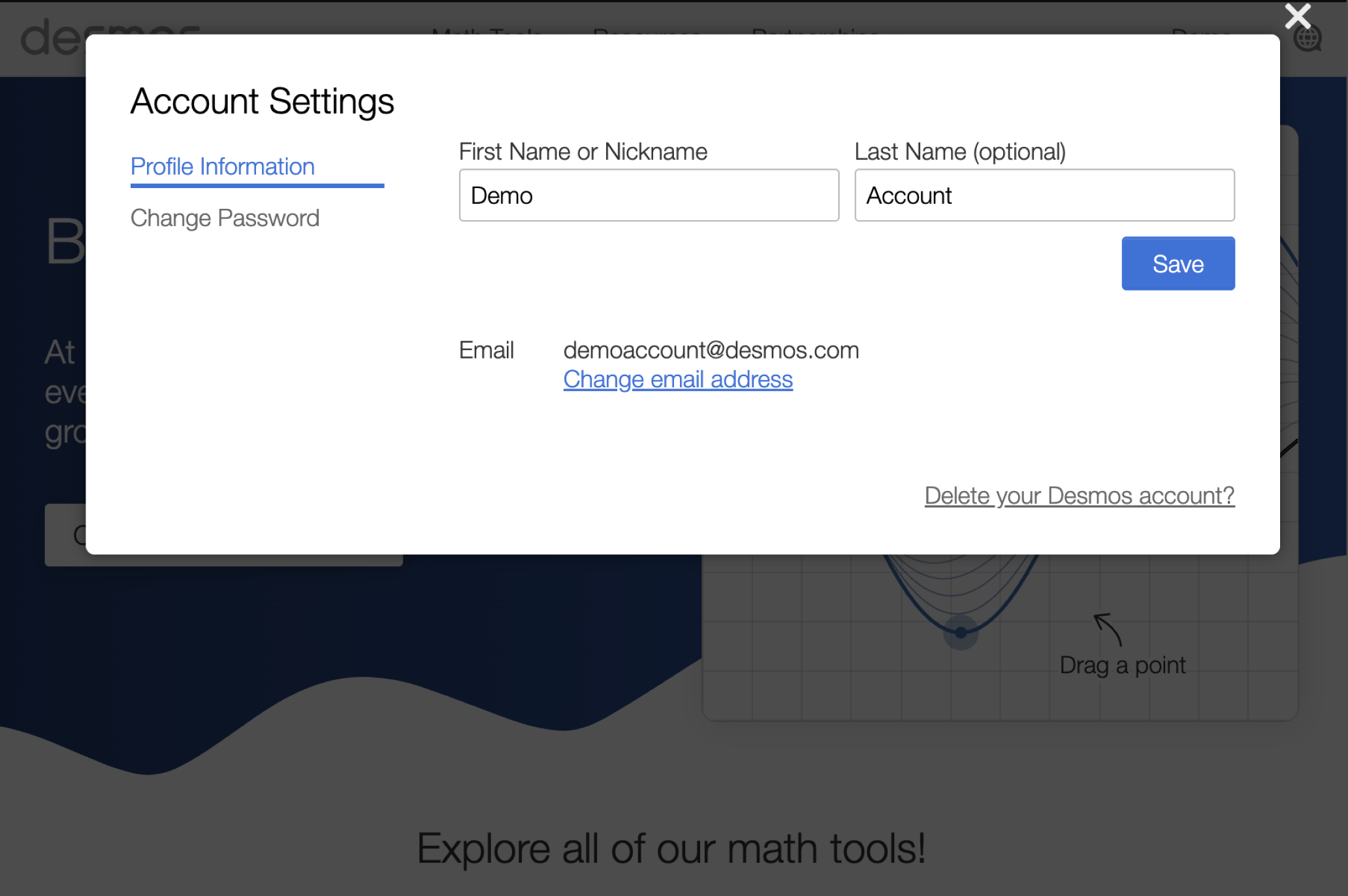Screen dimensions: 1348x896
Task: Close the Account Settings dialog with X
Action: pos(1298,16)
